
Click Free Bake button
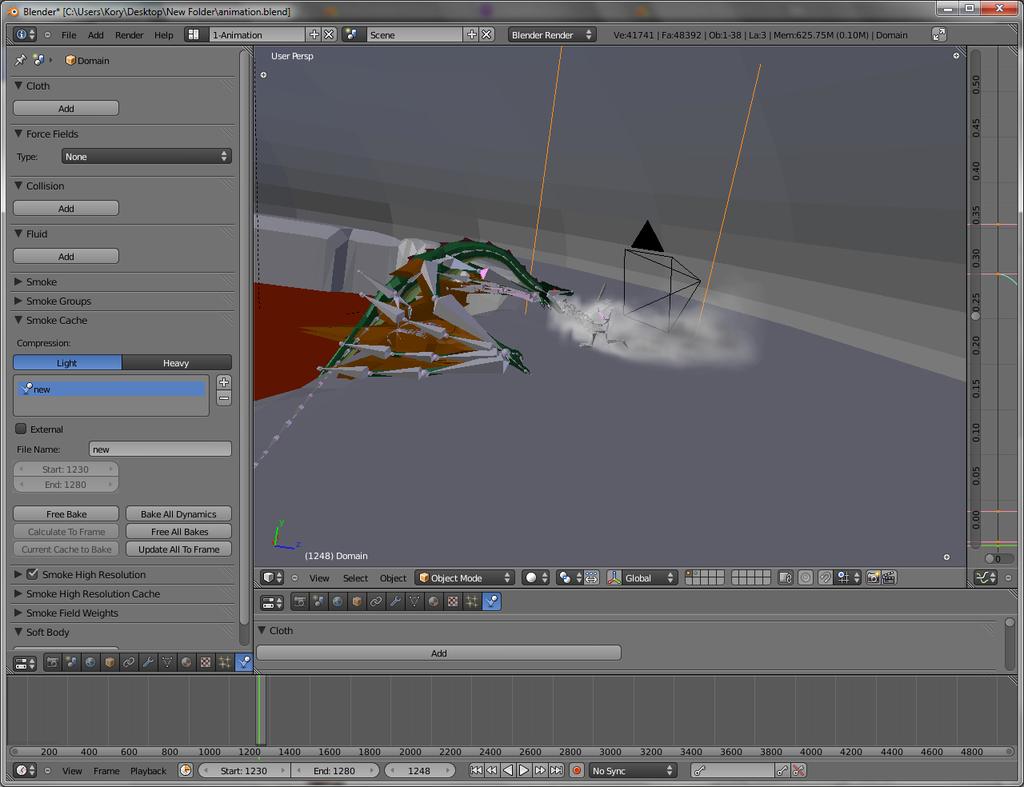point(66,514)
